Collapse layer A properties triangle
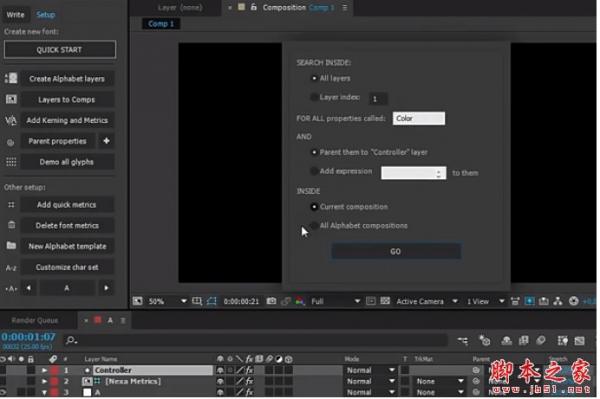This screenshot has width=600, height=399. [44, 392]
